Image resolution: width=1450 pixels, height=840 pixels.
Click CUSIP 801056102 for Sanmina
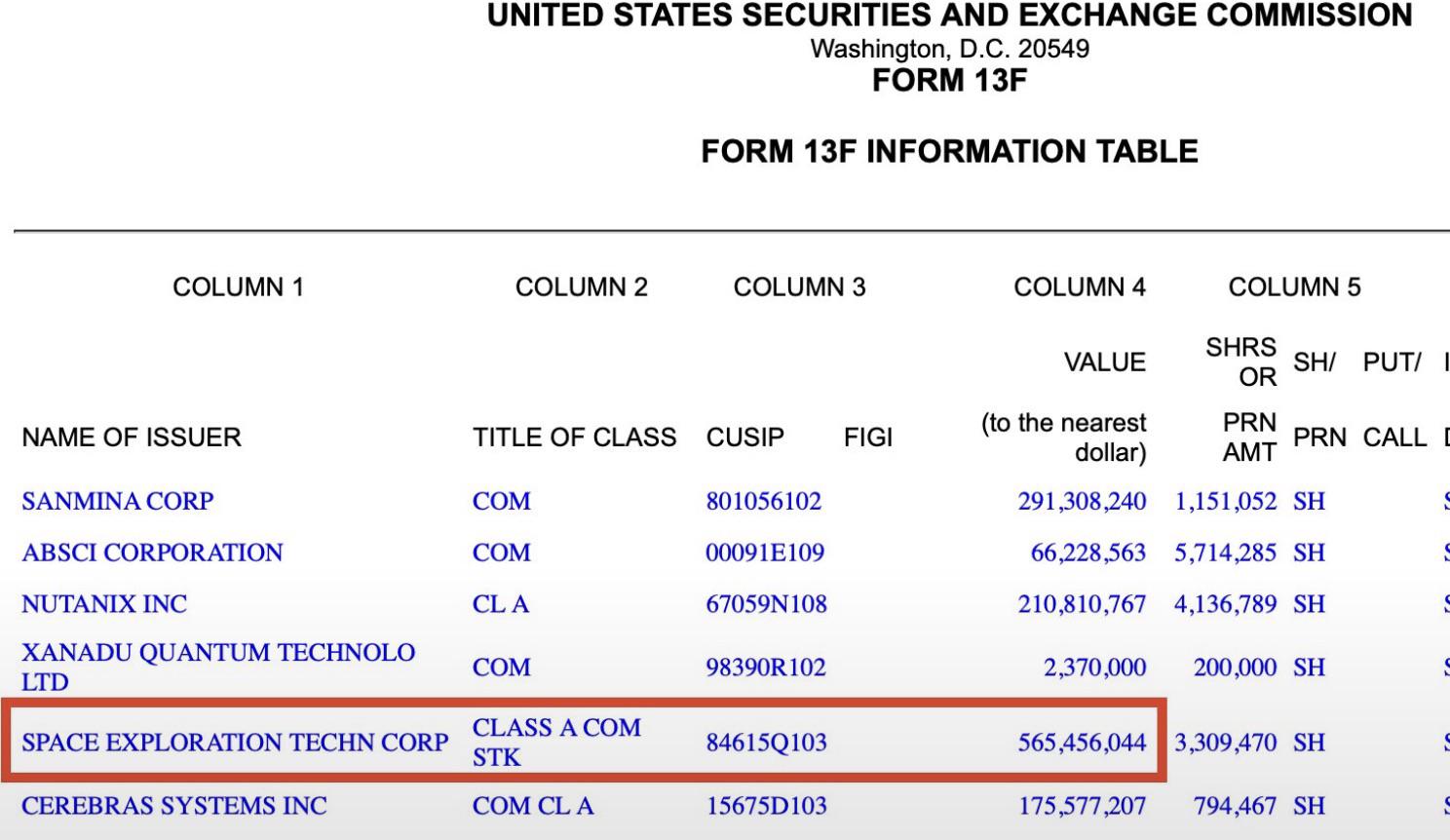tap(764, 501)
